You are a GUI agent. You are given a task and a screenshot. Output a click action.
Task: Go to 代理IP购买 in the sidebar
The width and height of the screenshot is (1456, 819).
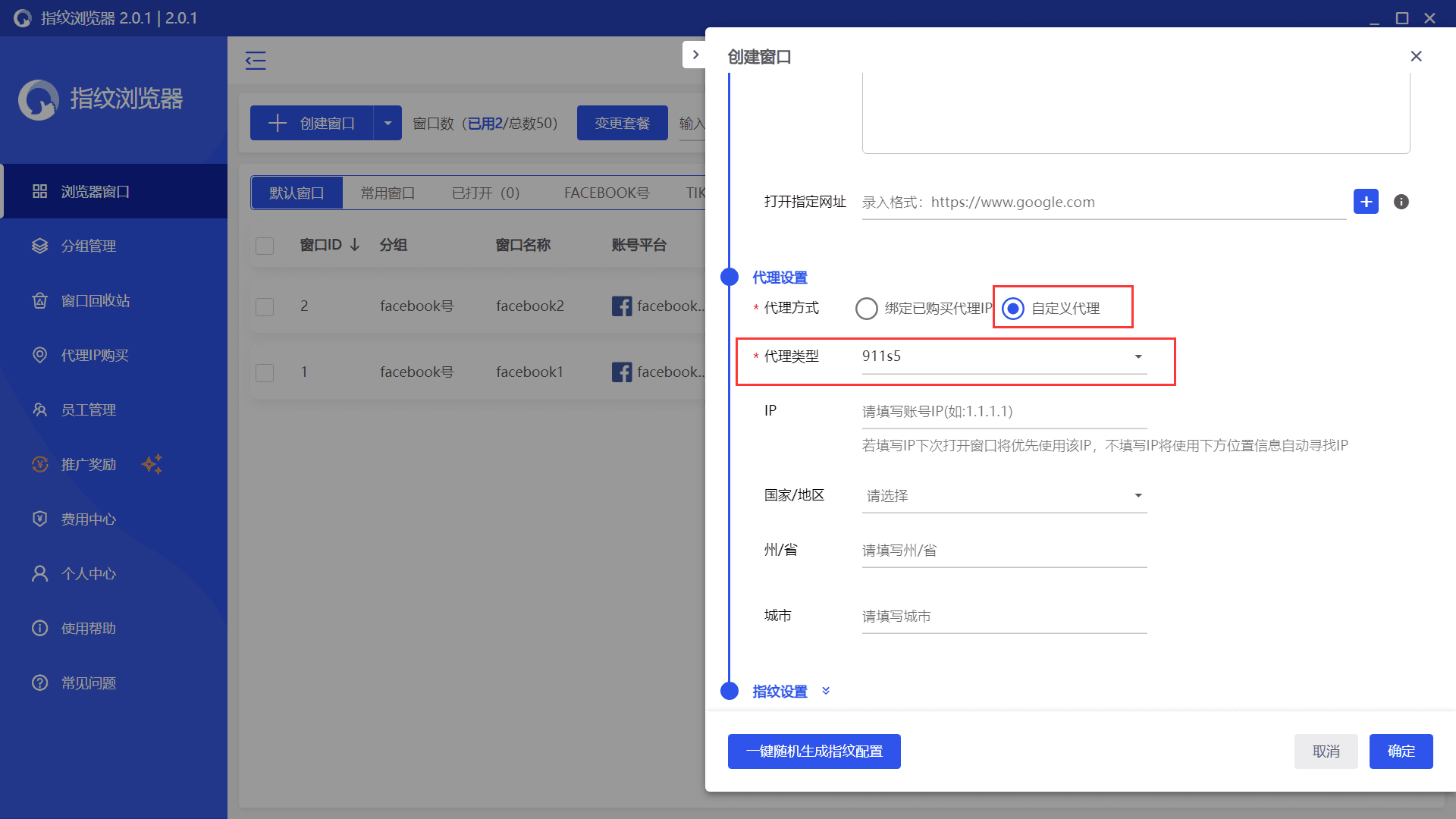tap(95, 355)
